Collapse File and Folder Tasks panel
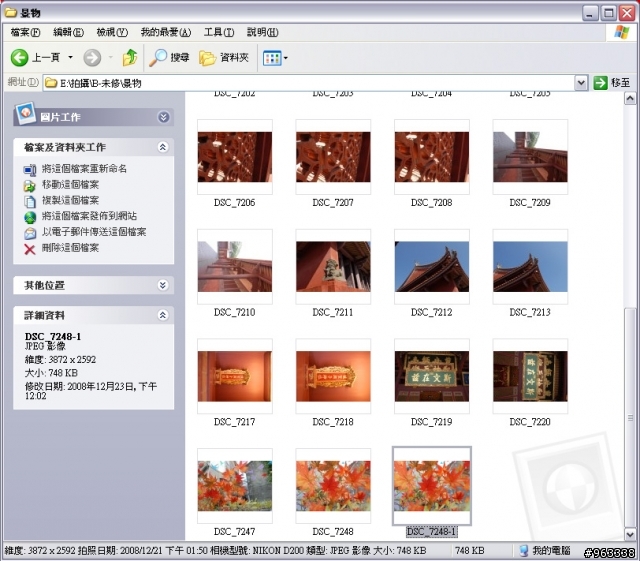The width and height of the screenshot is (640, 561). pos(163,147)
